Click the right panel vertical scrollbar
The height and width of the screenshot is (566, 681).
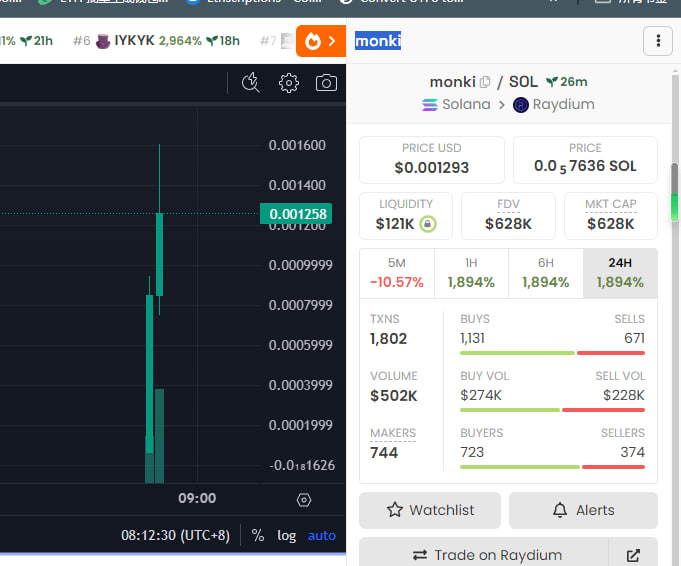pos(674,192)
